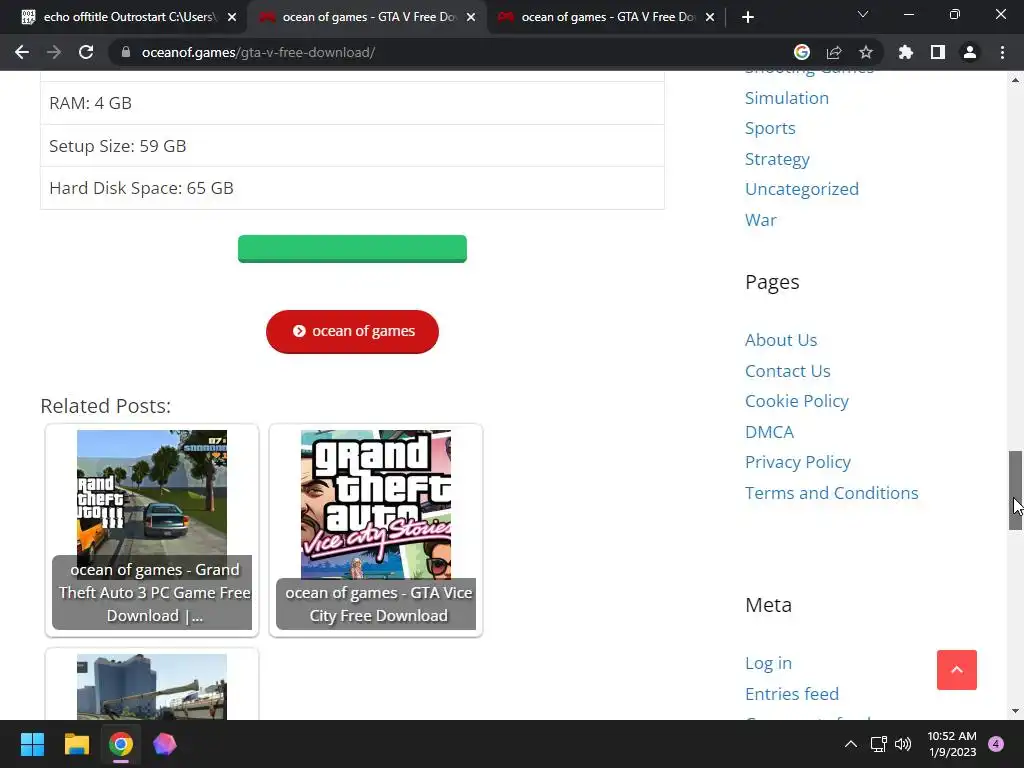Click the site lock icon

coord(126,52)
